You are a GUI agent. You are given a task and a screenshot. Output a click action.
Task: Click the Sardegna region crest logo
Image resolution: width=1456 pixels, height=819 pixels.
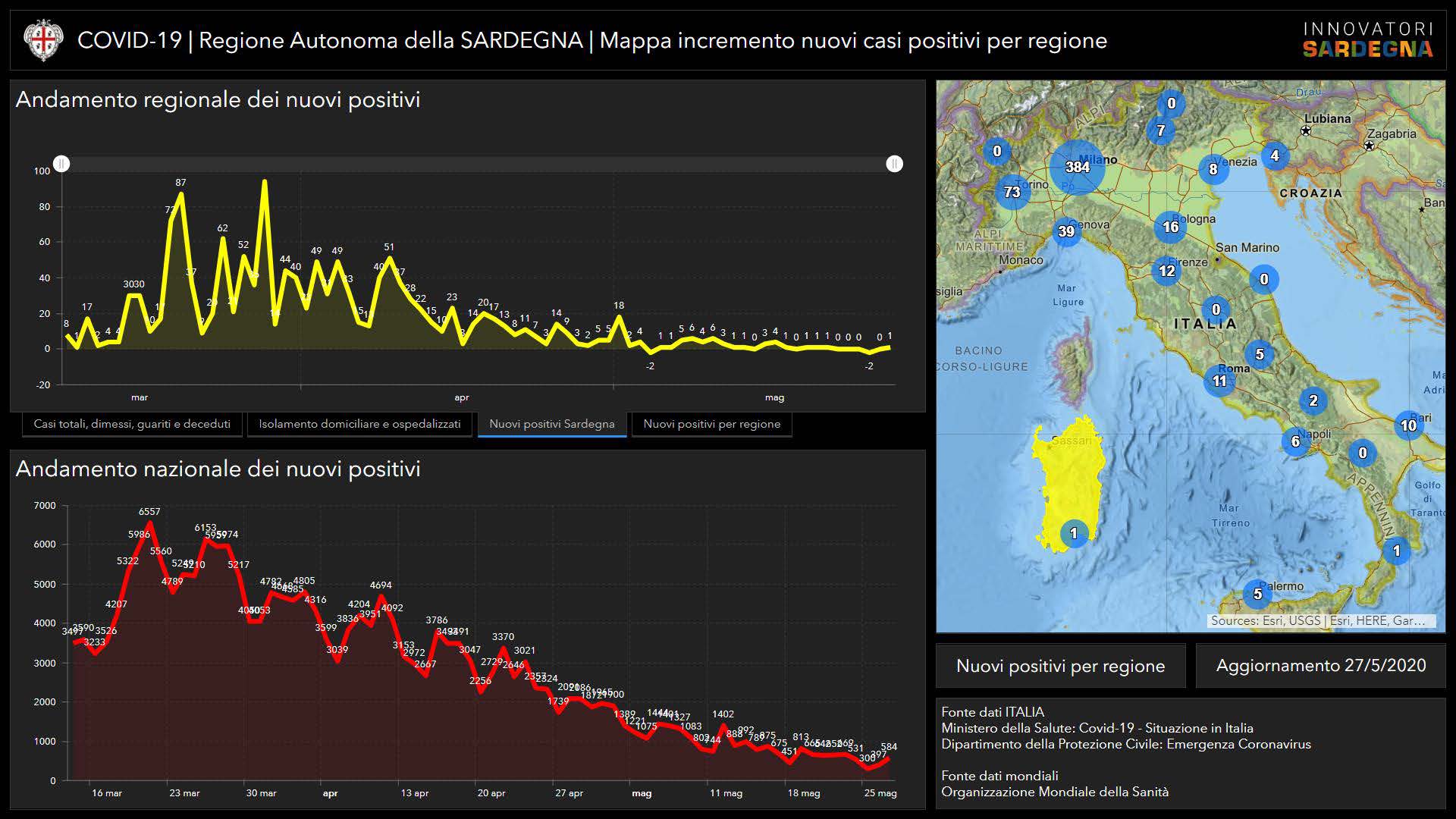tap(42, 40)
